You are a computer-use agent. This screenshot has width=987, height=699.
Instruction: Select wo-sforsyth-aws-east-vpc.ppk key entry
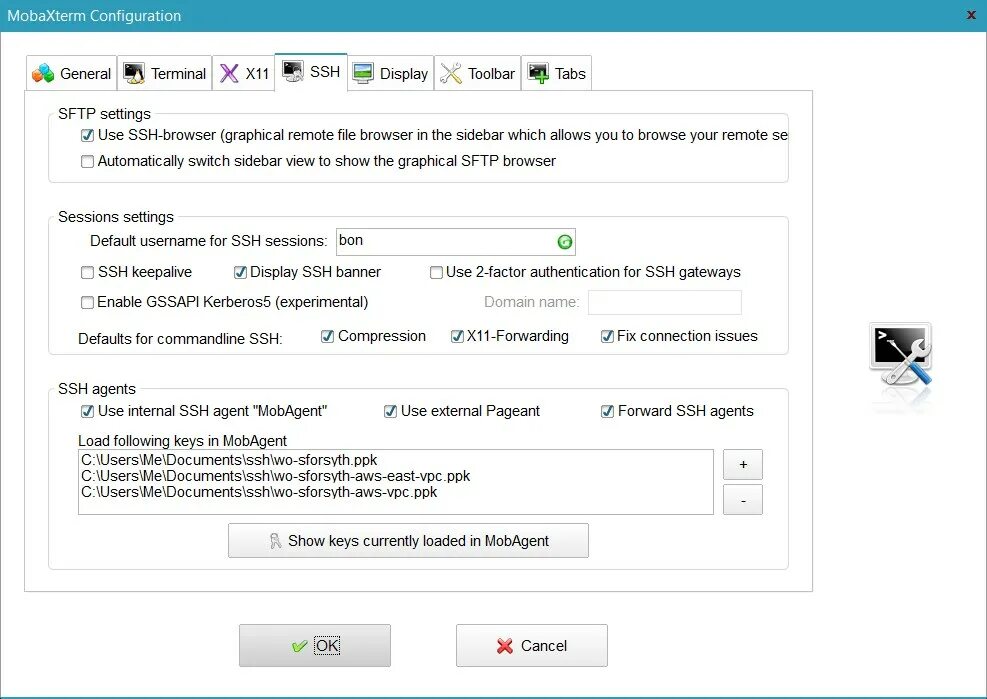[x=276, y=476]
